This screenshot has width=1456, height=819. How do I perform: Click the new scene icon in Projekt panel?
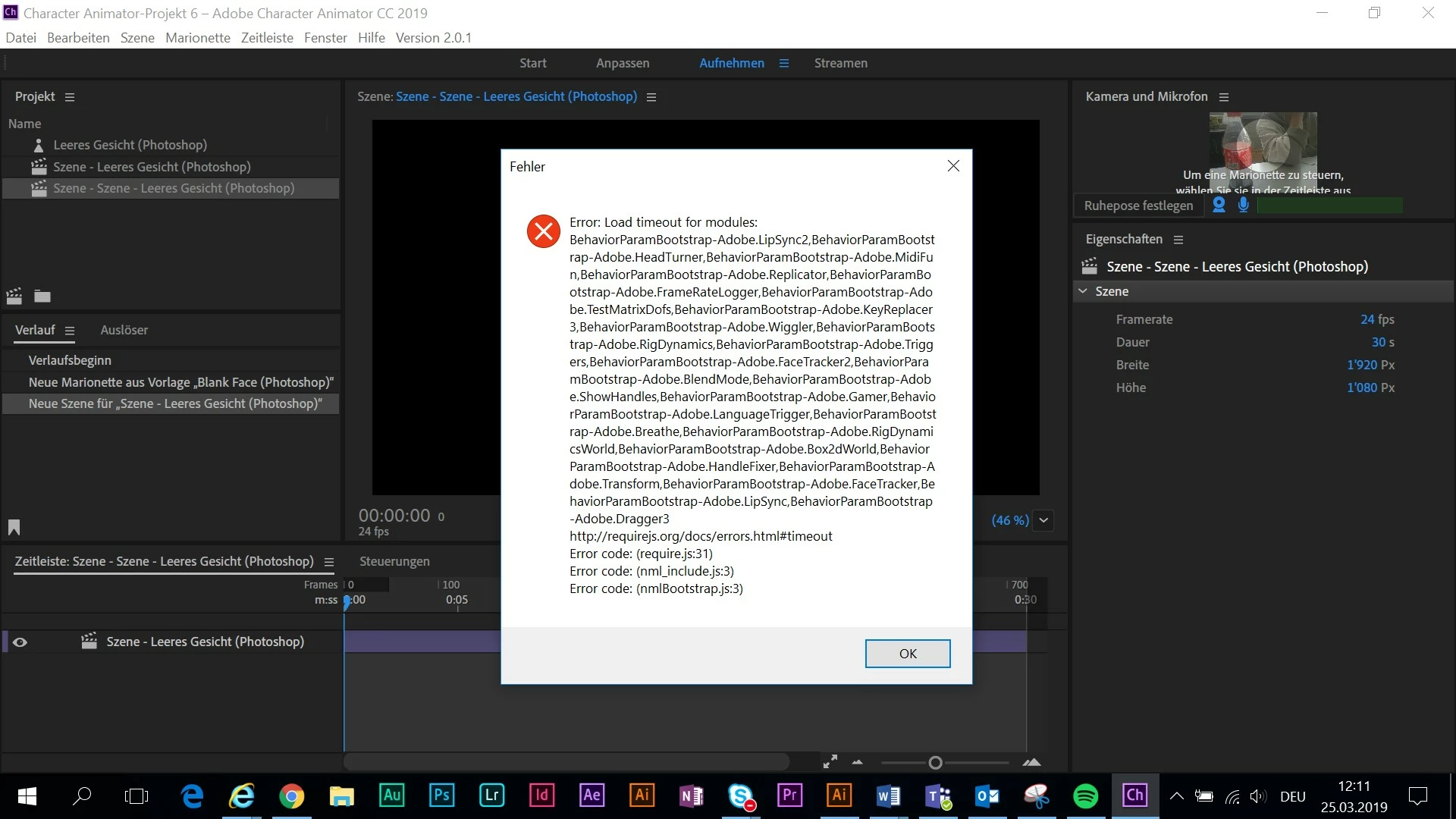pyautogui.click(x=14, y=297)
